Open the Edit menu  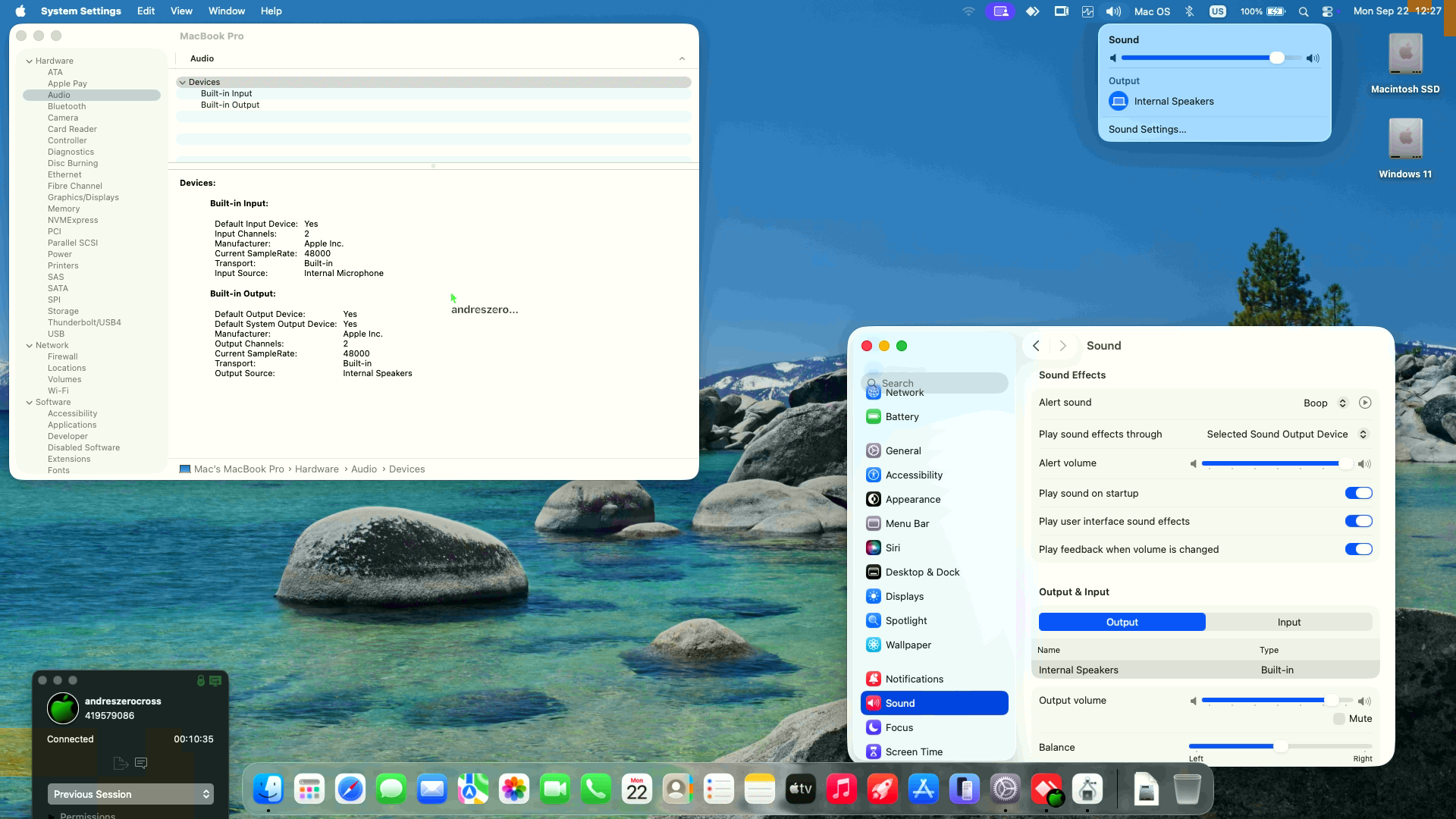click(x=146, y=11)
